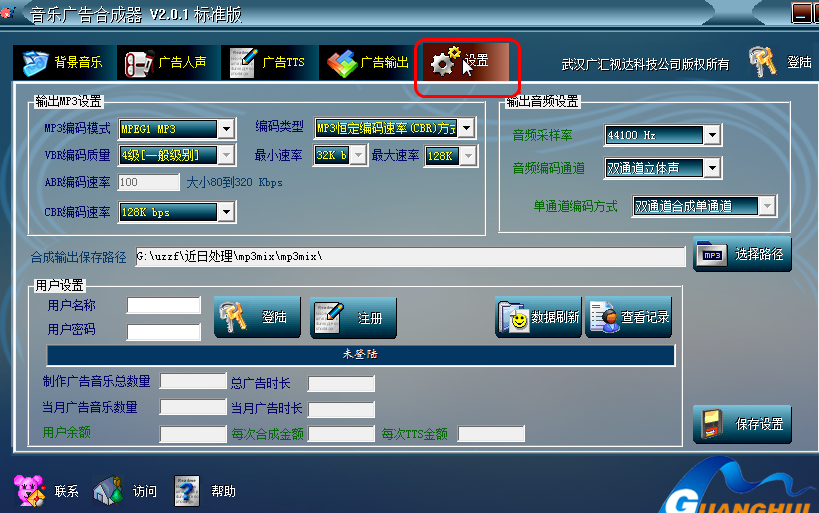This screenshot has width=819, height=513.
Task: Click the 用户余额 field
Action: [193, 434]
